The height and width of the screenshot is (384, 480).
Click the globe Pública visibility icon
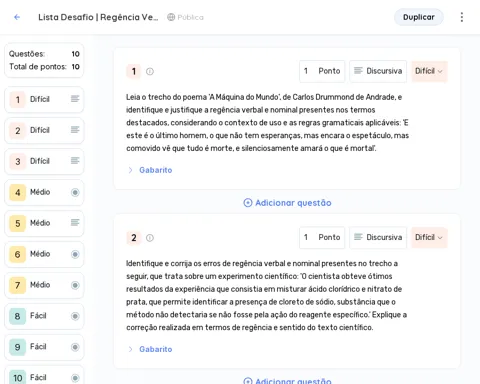pos(171,17)
